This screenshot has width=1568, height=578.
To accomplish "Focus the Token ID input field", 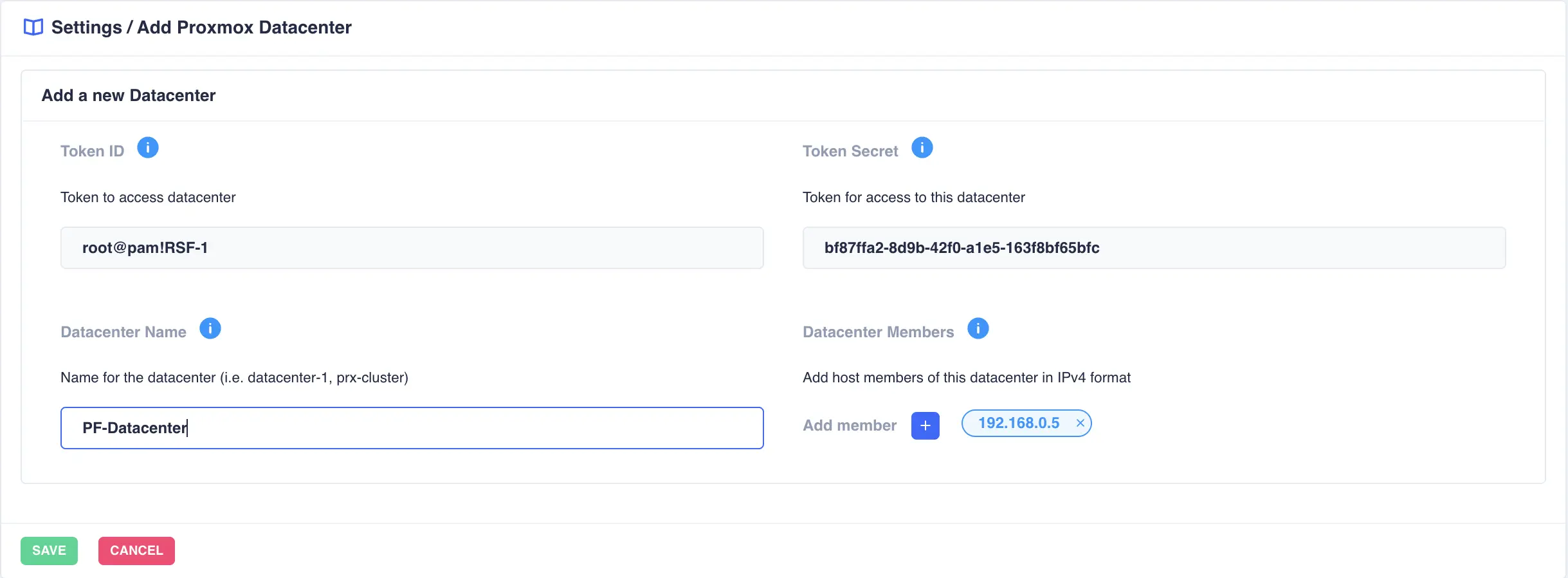I will 412,248.
